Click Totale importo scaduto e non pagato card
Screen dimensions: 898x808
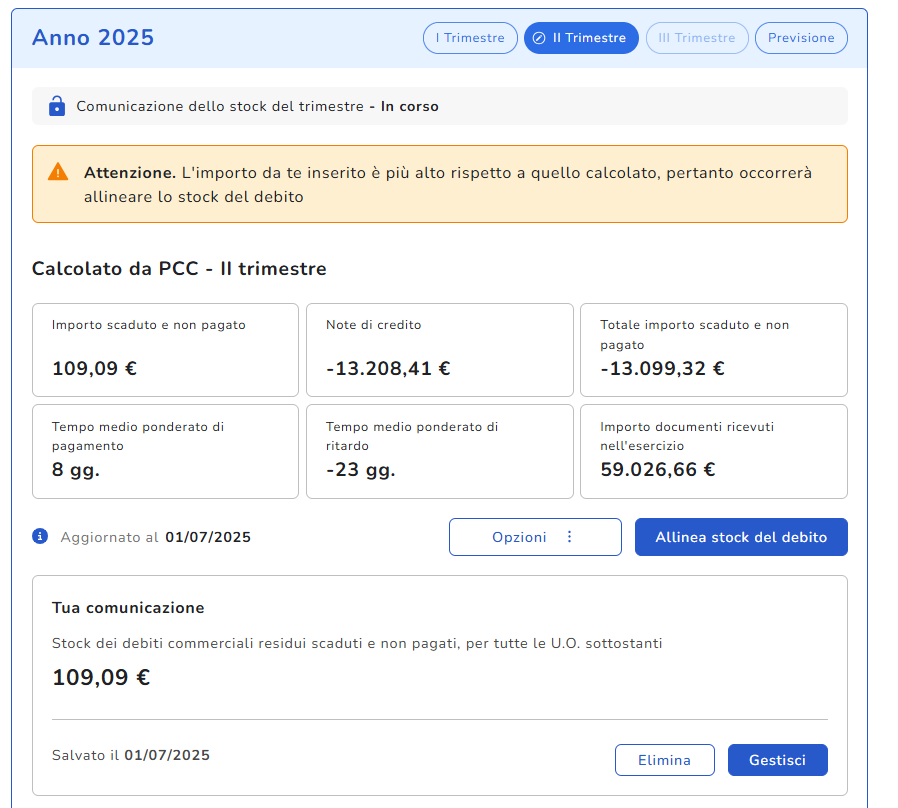pos(713,350)
